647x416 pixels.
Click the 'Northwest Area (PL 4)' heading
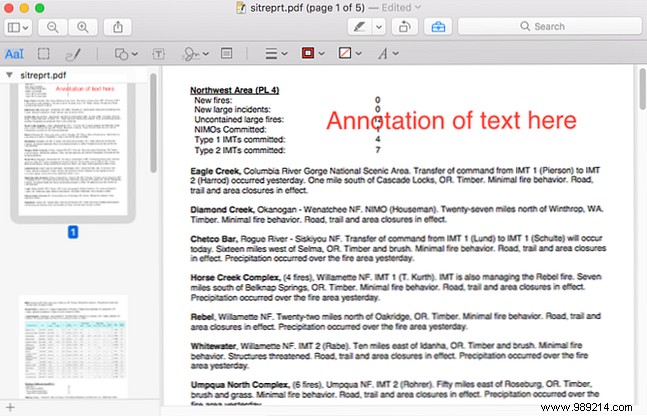[x=234, y=90]
